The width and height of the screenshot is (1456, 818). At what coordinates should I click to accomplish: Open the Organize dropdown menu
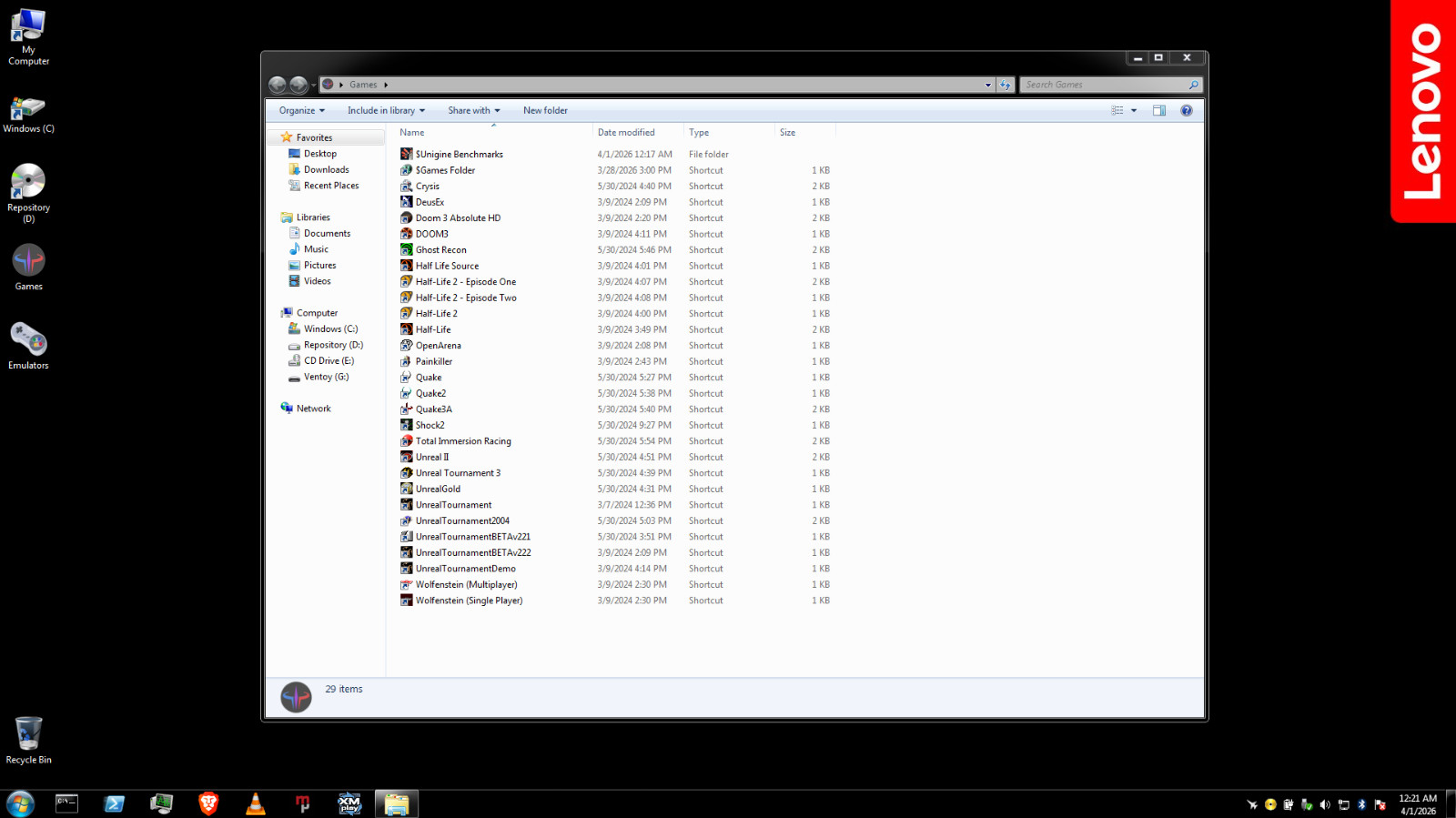(x=302, y=111)
